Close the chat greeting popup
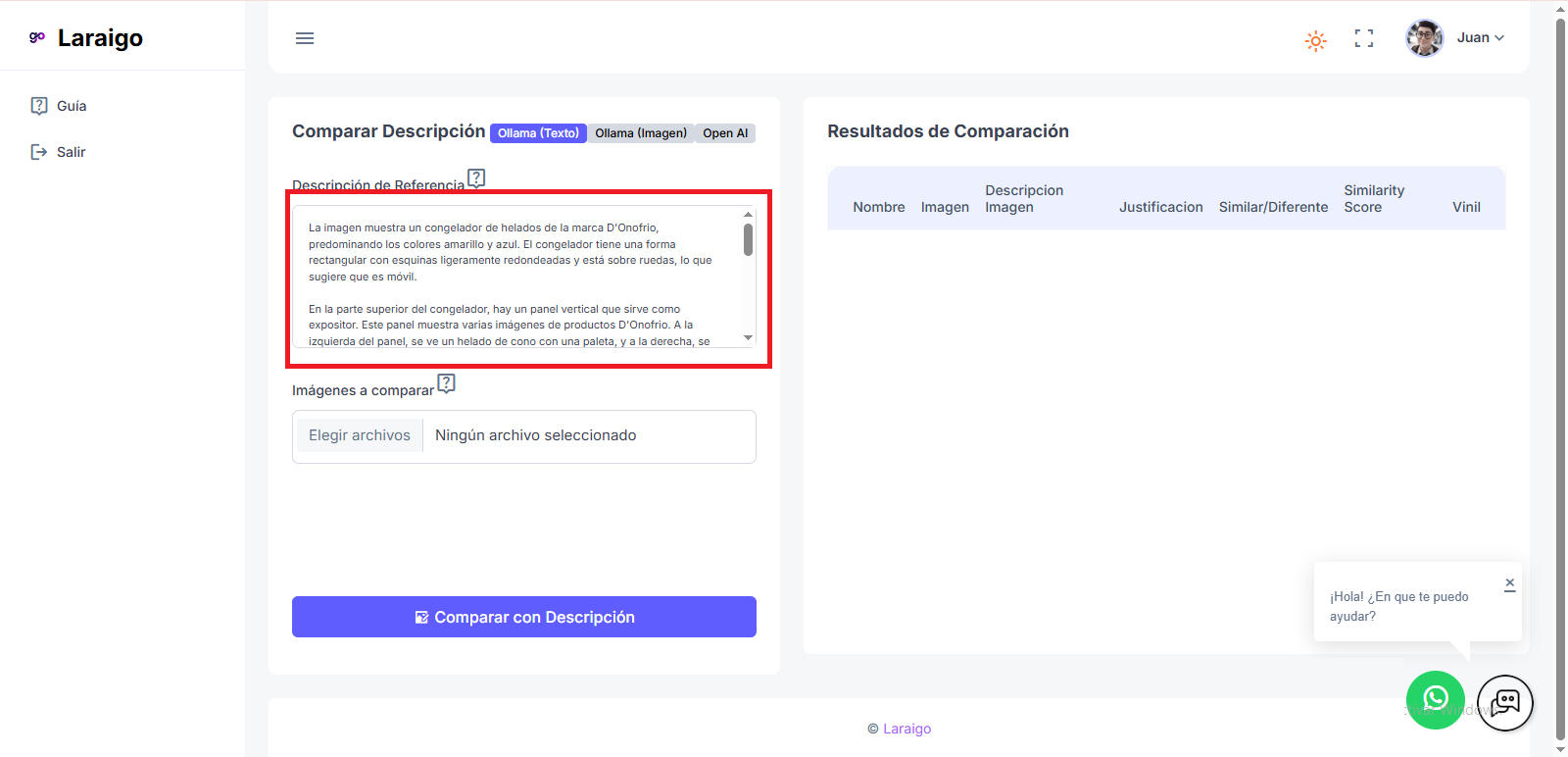The width and height of the screenshot is (1568, 757). [x=1509, y=583]
